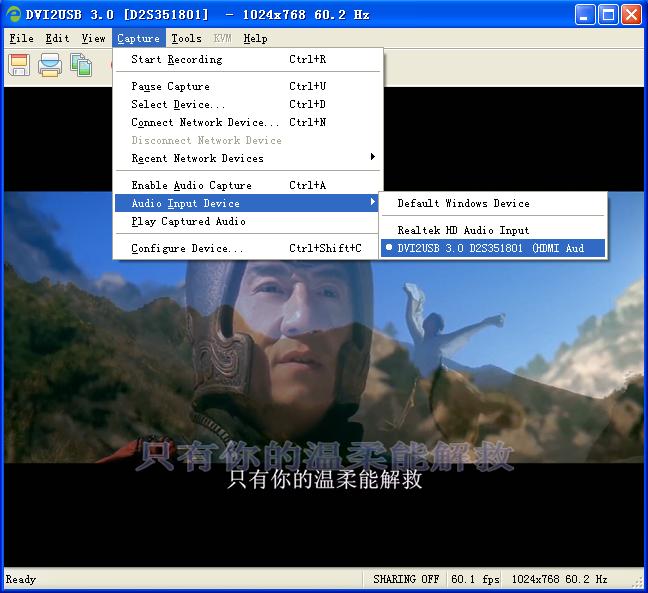Choose Pause Capture menu entry
The image size is (648, 593).
[170, 86]
